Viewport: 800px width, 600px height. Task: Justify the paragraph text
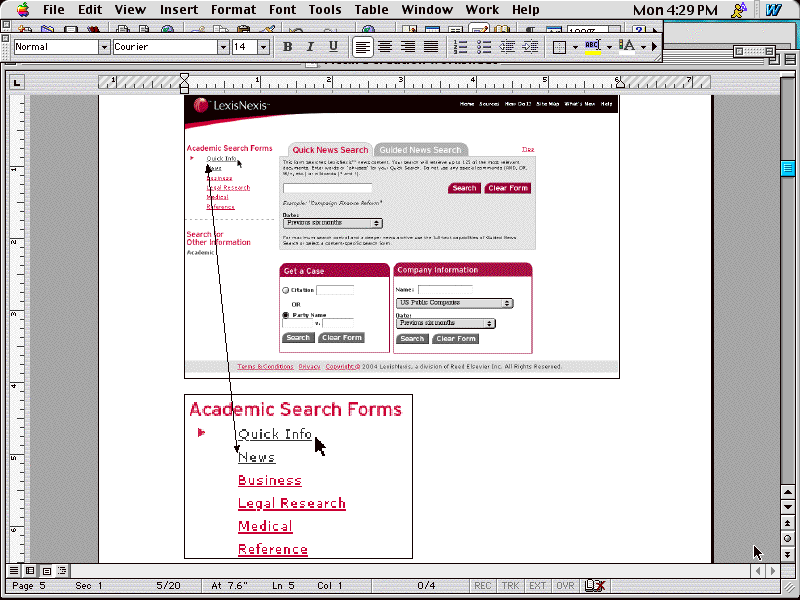point(431,47)
